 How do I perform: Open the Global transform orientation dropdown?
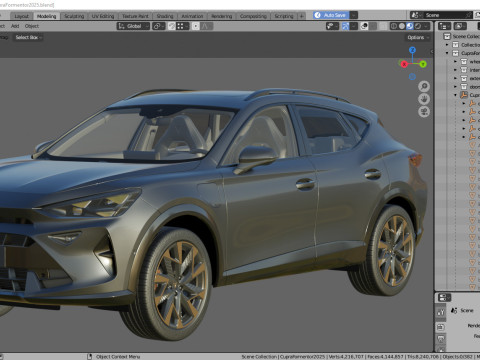tap(133, 26)
